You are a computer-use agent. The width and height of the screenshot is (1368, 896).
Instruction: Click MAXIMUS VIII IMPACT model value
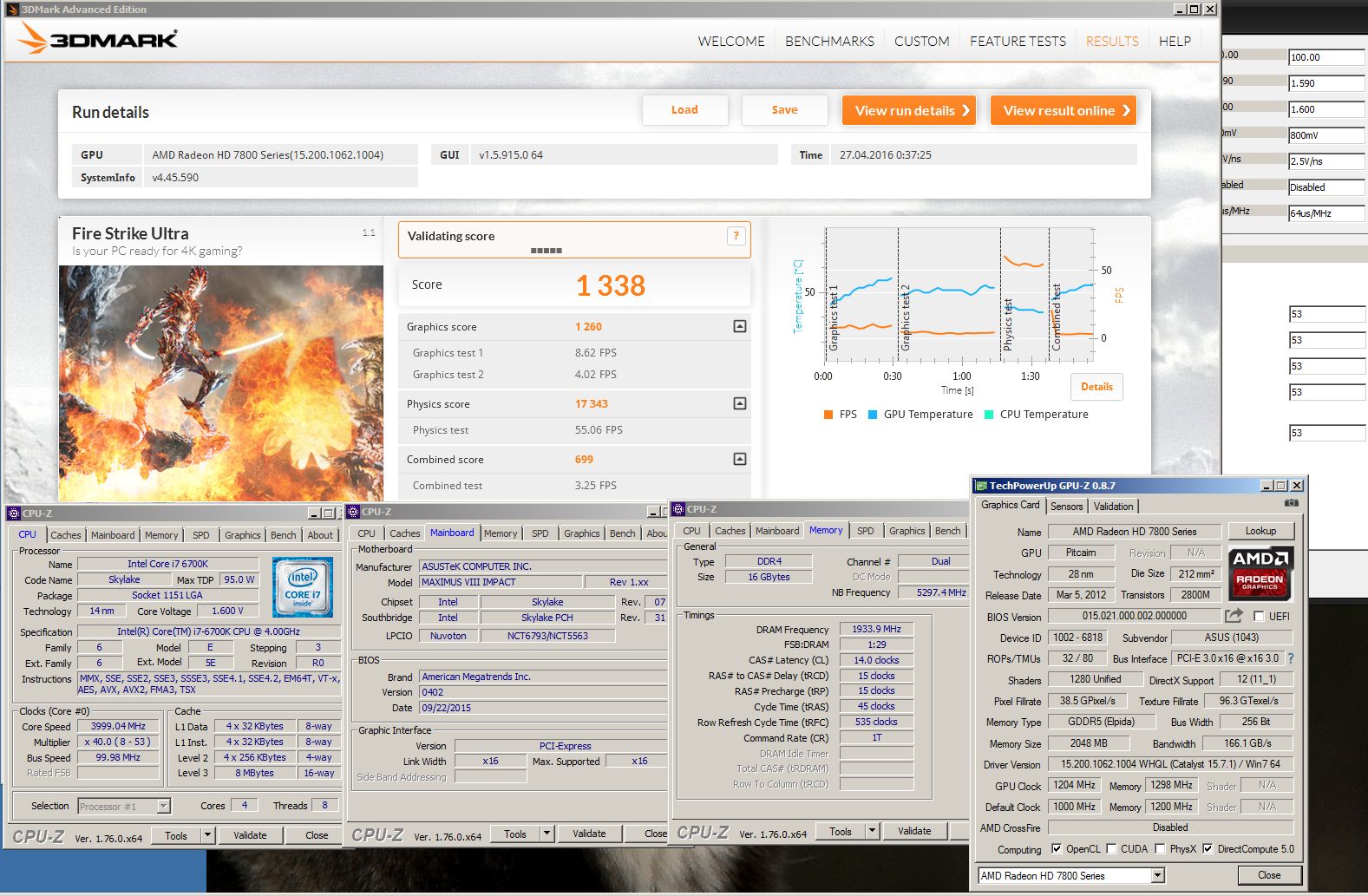click(x=500, y=582)
